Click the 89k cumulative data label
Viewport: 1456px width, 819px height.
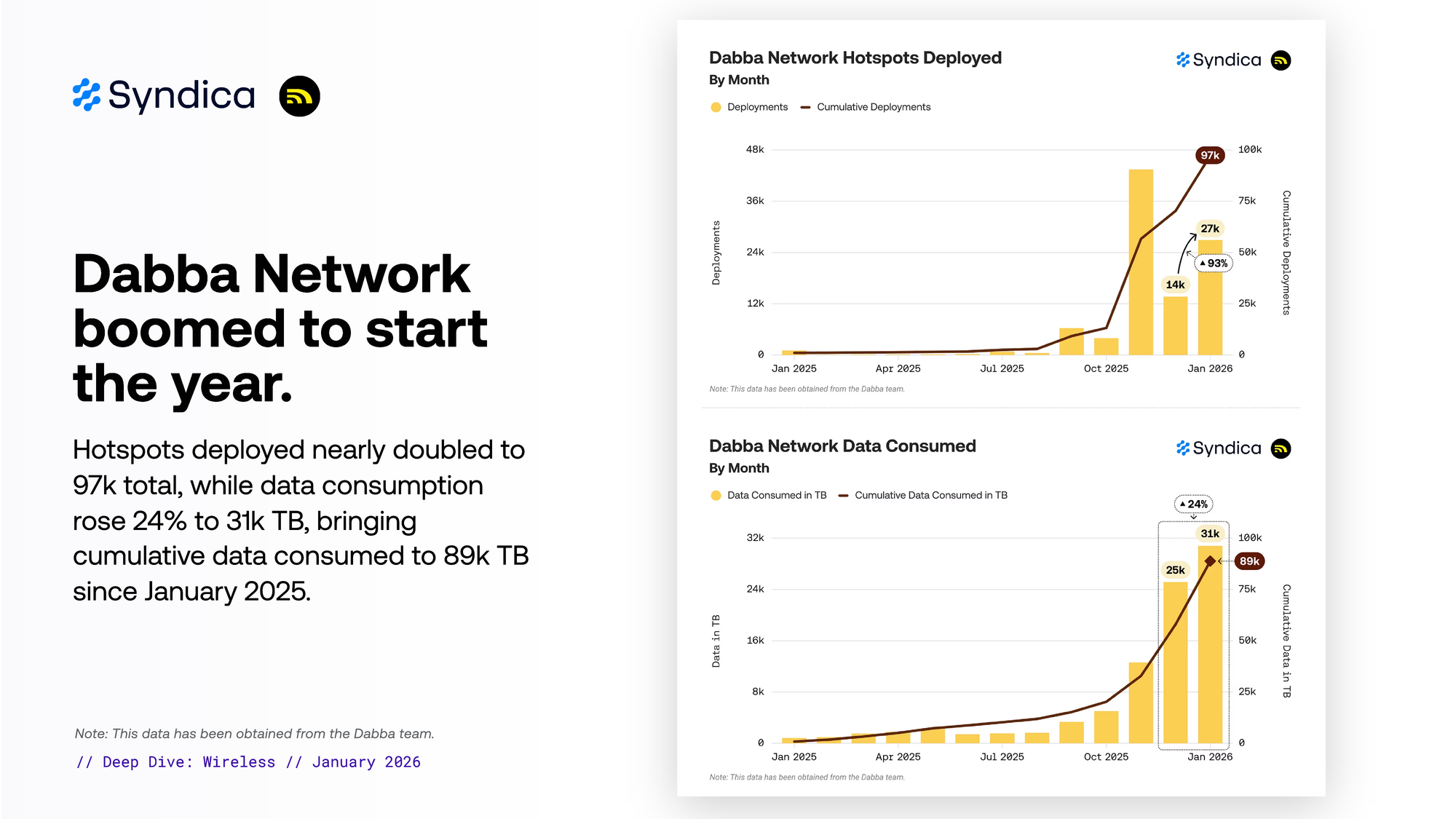(1249, 561)
